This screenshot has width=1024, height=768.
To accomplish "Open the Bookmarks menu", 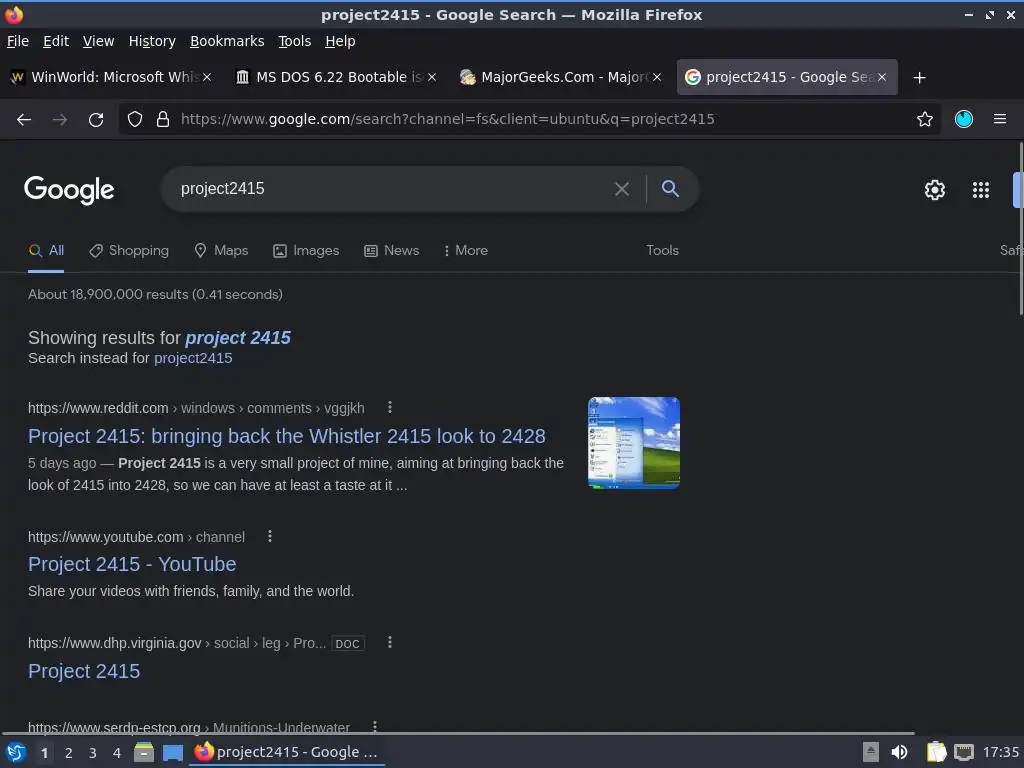I will [227, 41].
